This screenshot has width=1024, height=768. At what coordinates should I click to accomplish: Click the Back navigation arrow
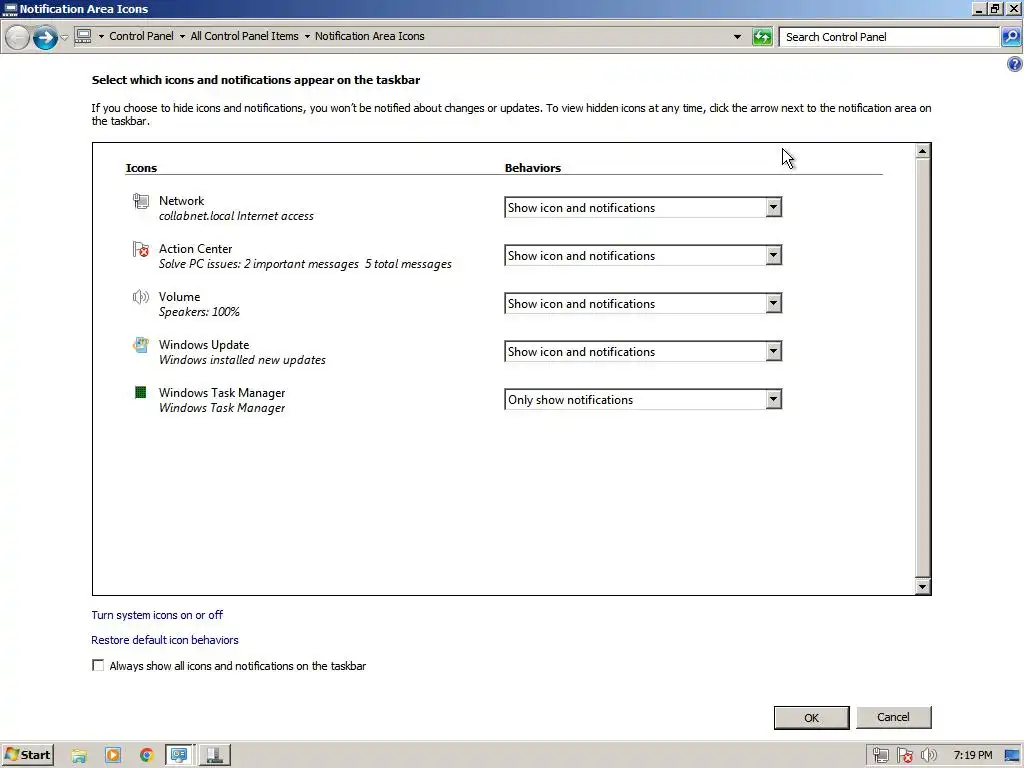coord(18,37)
